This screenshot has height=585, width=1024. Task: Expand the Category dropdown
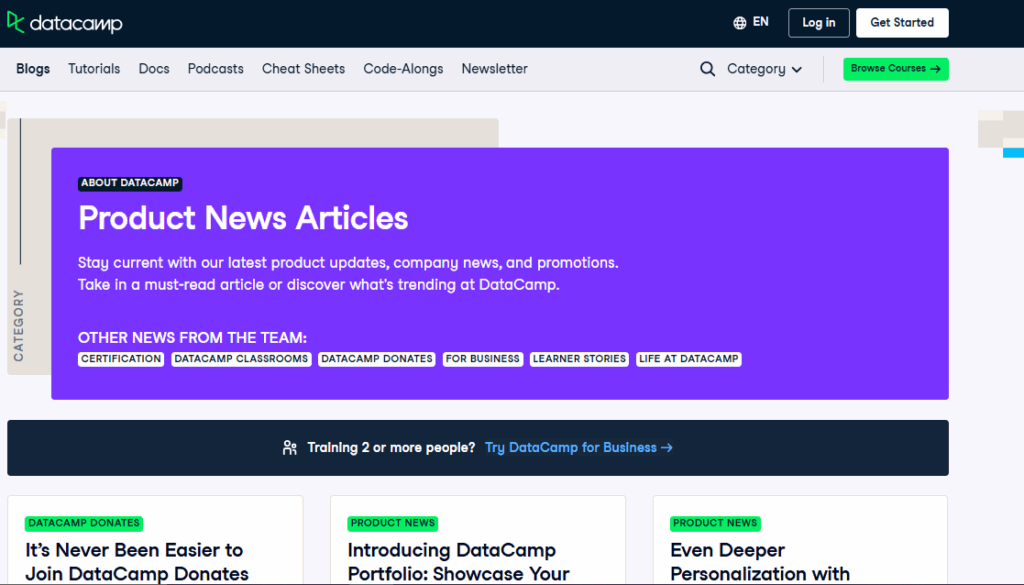764,69
